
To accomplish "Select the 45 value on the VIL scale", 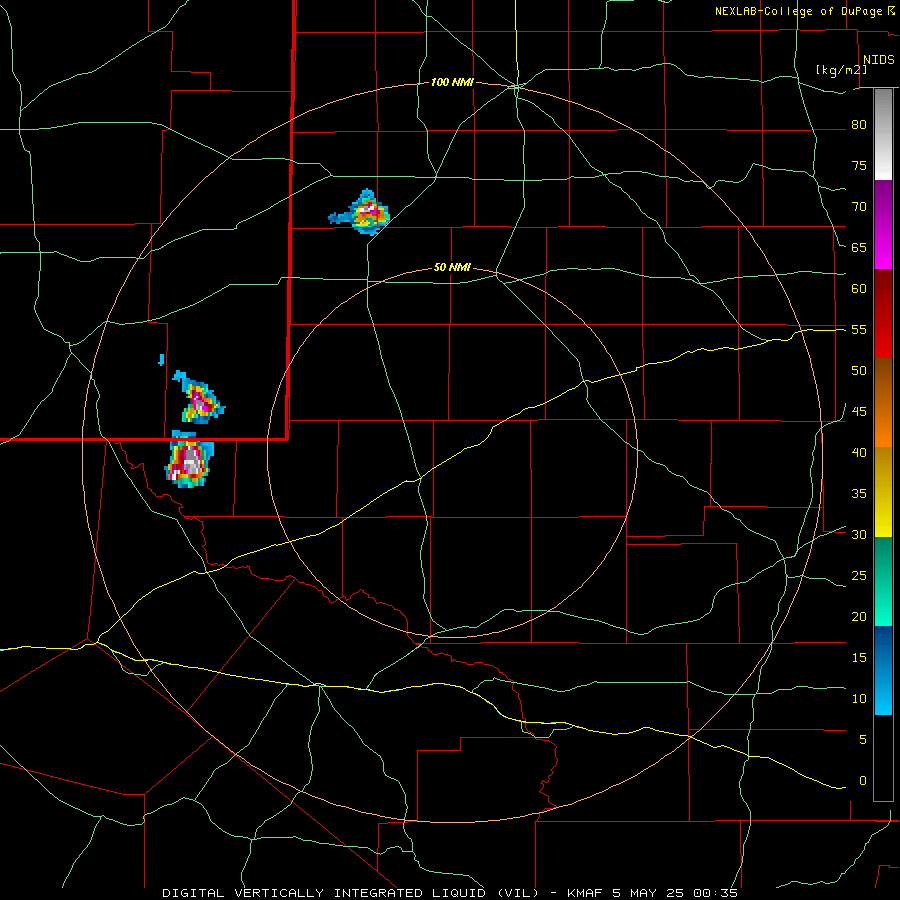I will (x=859, y=412).
